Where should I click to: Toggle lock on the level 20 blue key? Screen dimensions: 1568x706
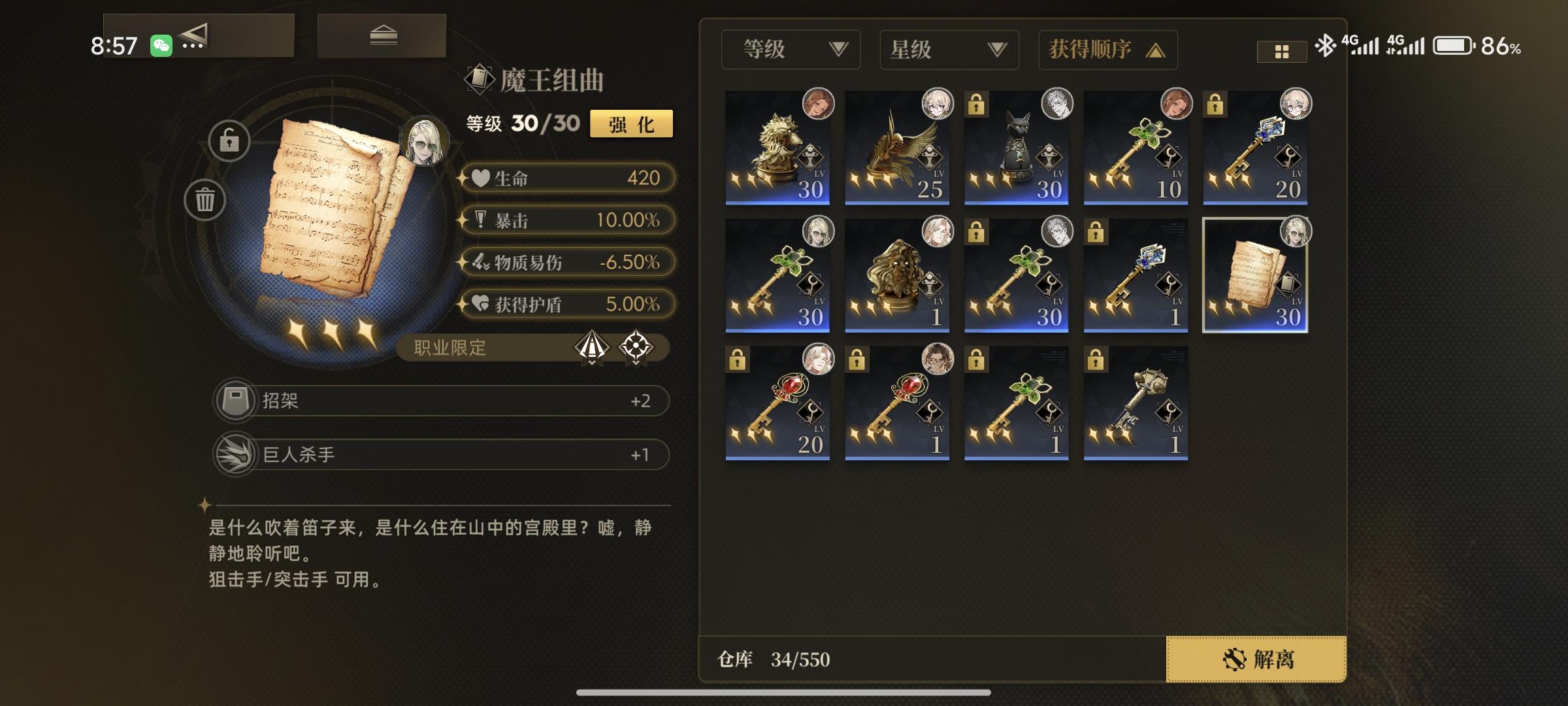tap(1215, 104)
